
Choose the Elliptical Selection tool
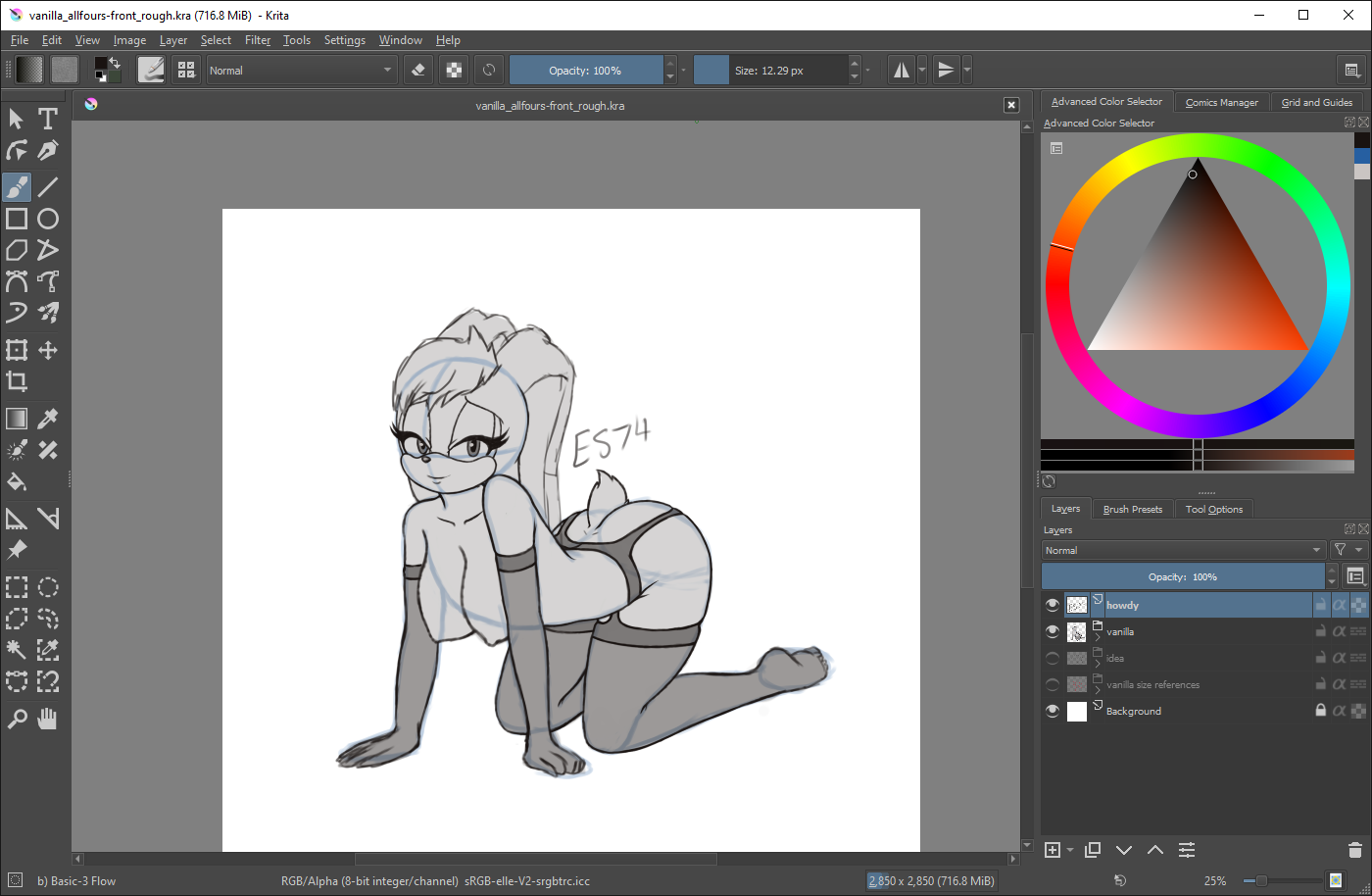(48, 587)
